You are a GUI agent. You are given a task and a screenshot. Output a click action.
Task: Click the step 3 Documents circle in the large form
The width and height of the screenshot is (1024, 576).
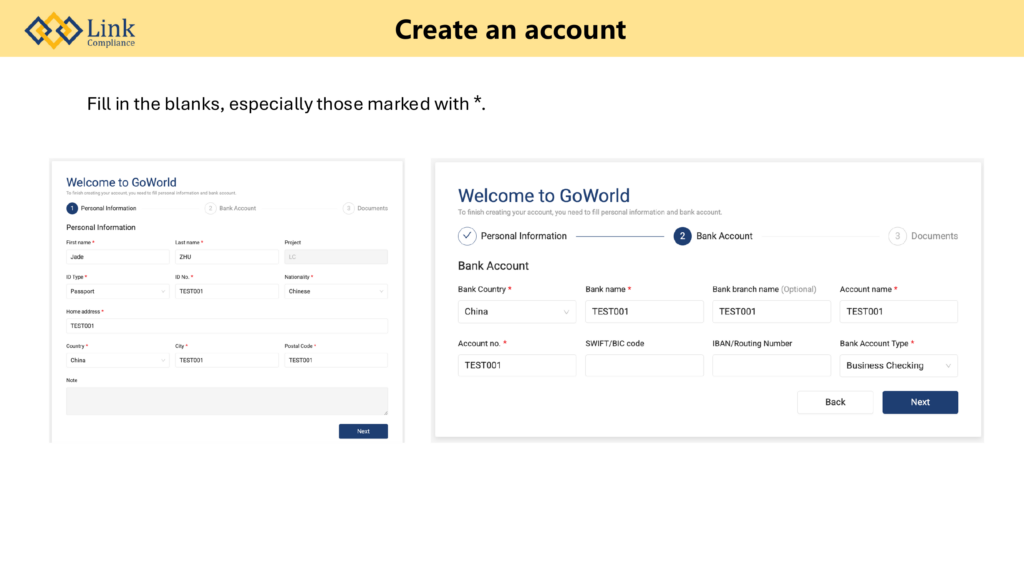897,236
